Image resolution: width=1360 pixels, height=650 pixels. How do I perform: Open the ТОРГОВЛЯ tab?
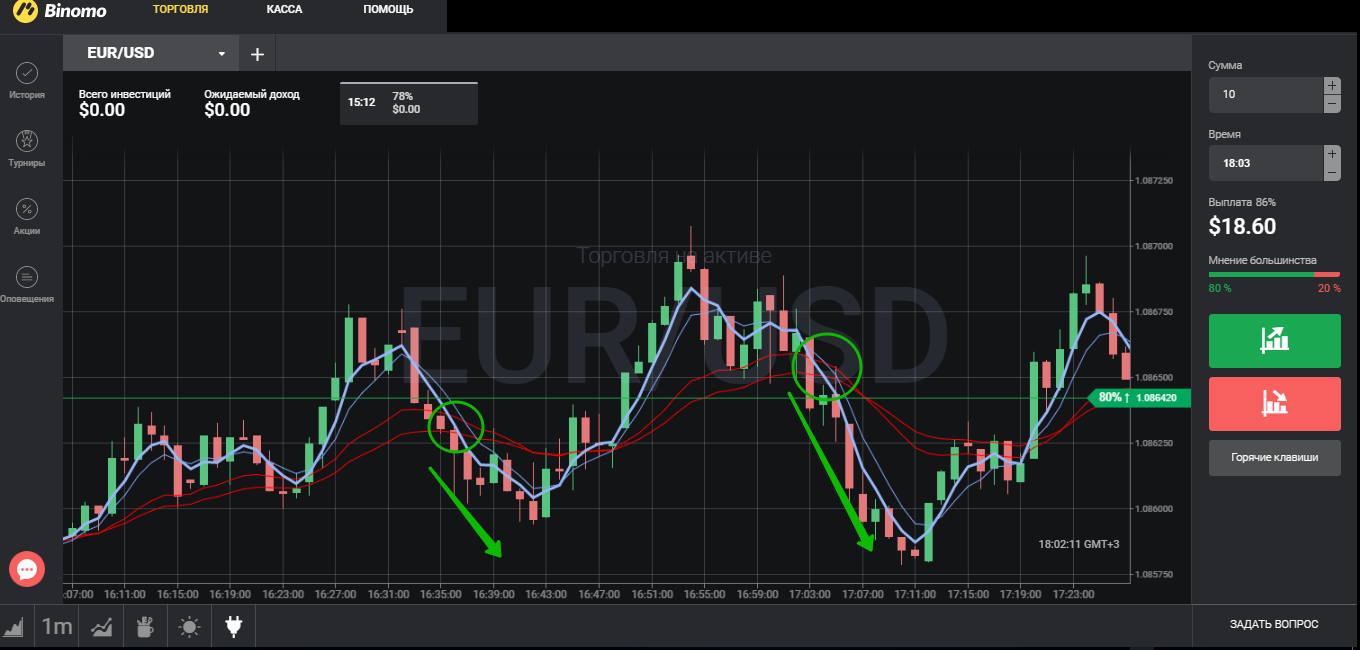point(181,10)
